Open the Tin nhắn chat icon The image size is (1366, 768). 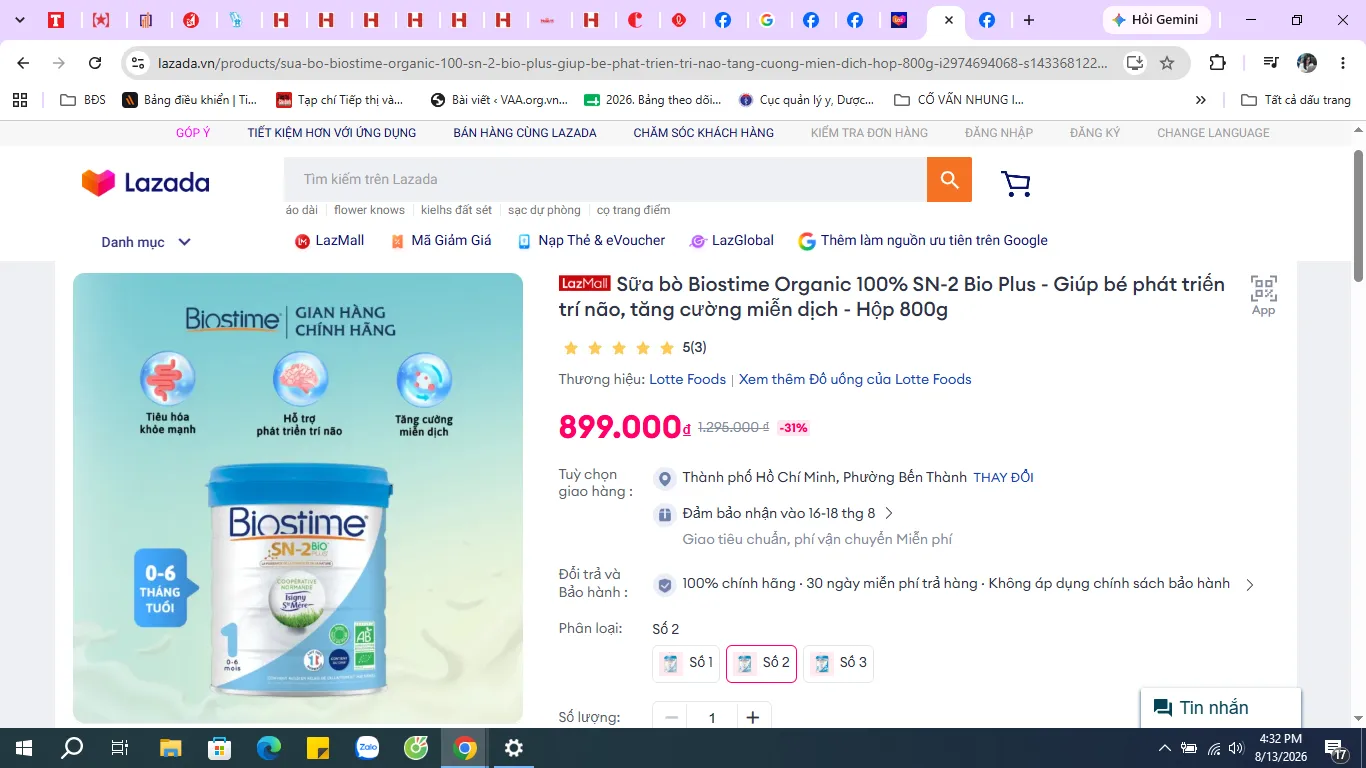[x=1163, y=708]
